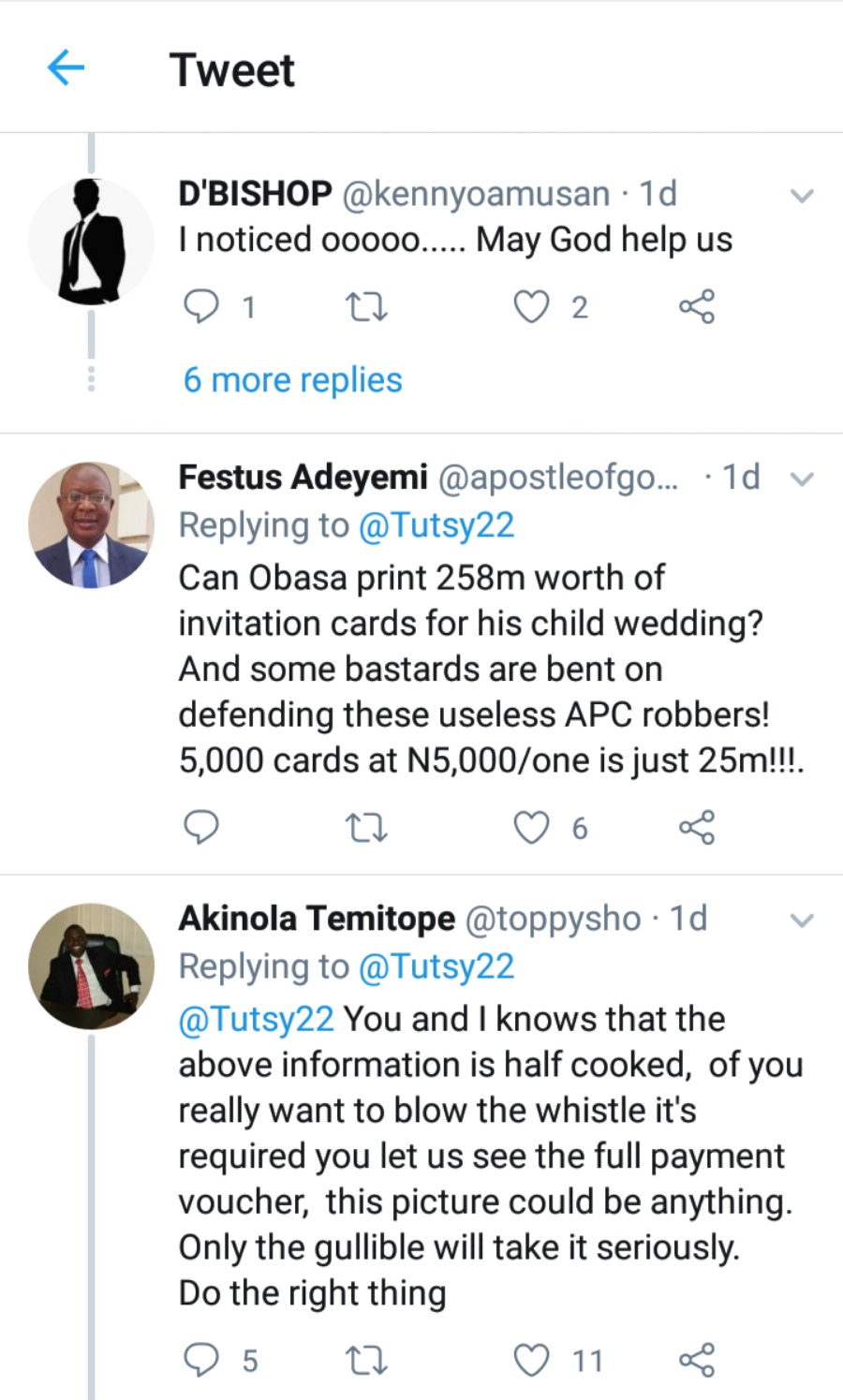The width and height of the screenshot is (843, 1400).
Task: Reply to Akinola Temitope's tweet
Action: tap(200, 1360)
